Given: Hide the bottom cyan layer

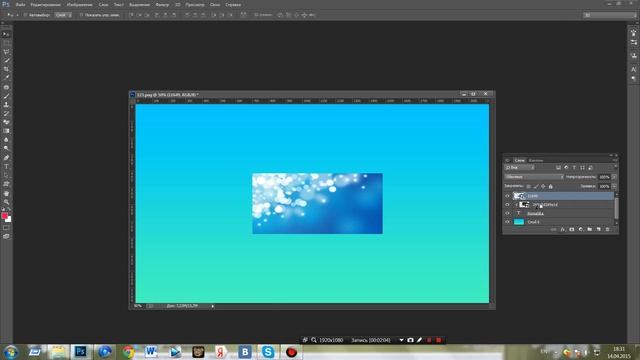Looking at the screenshot, I should [507, 222].
